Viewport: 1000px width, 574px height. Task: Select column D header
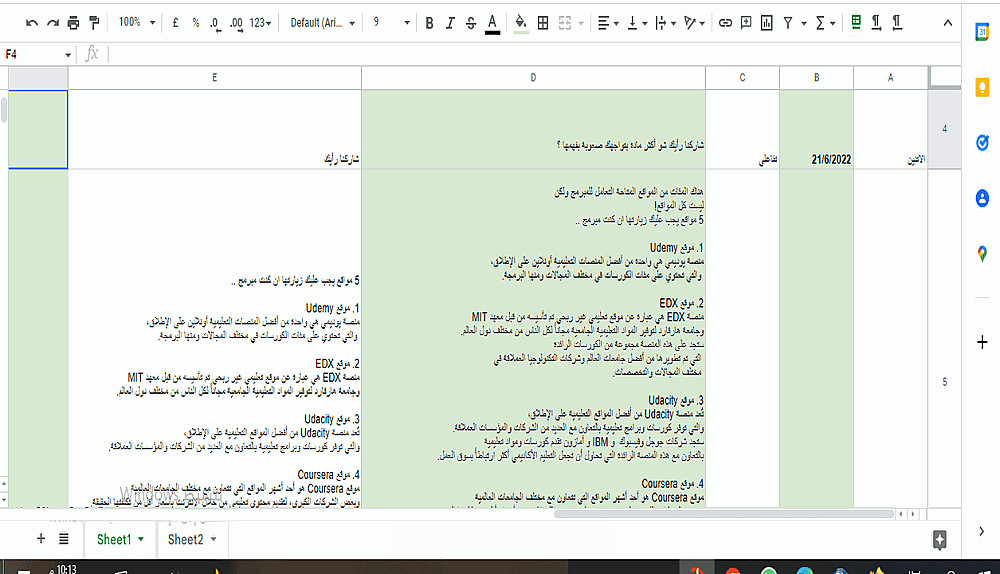[533, 78]
